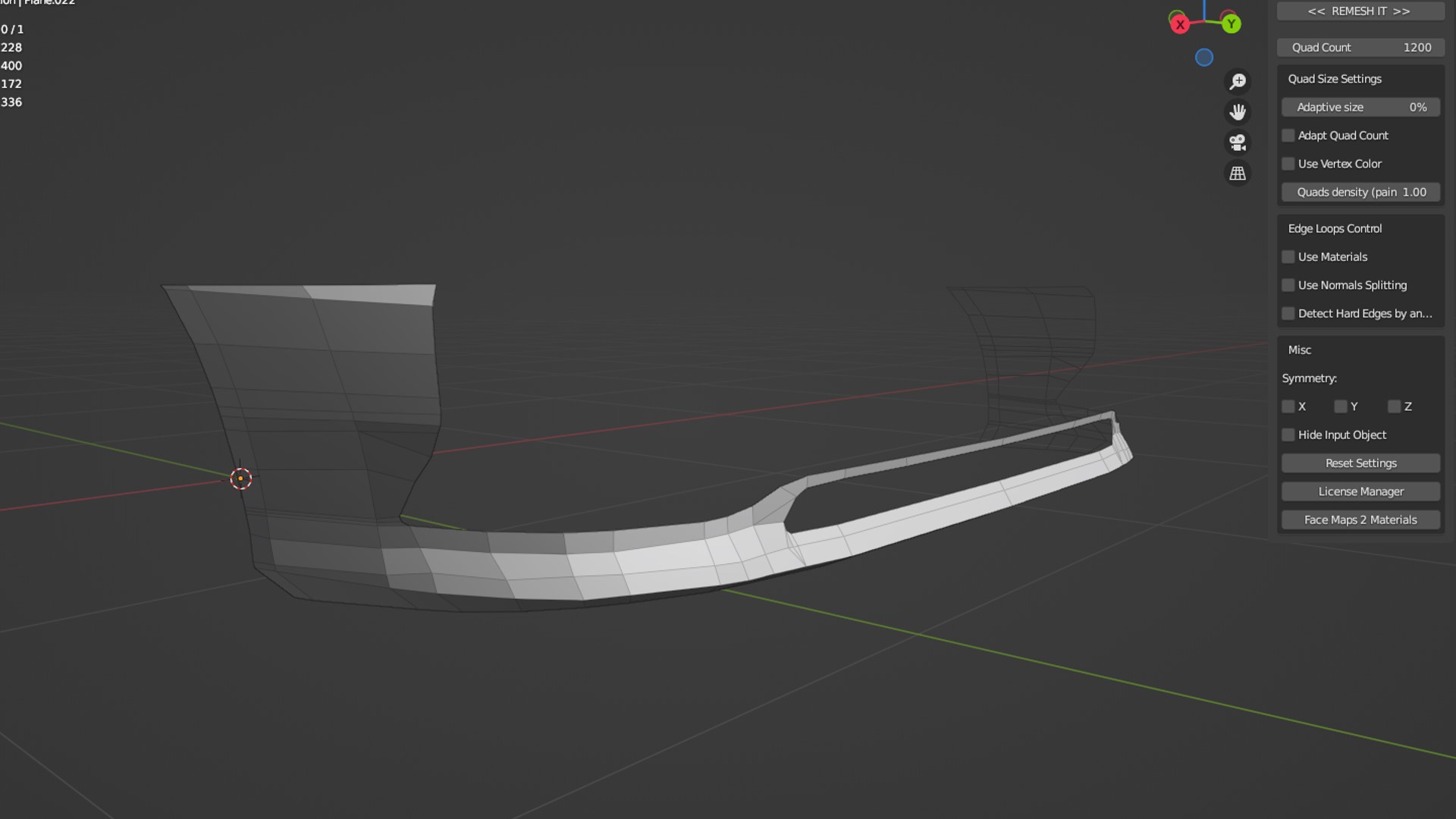Toggle Hide Input Object checkbox

(1288, 435)
